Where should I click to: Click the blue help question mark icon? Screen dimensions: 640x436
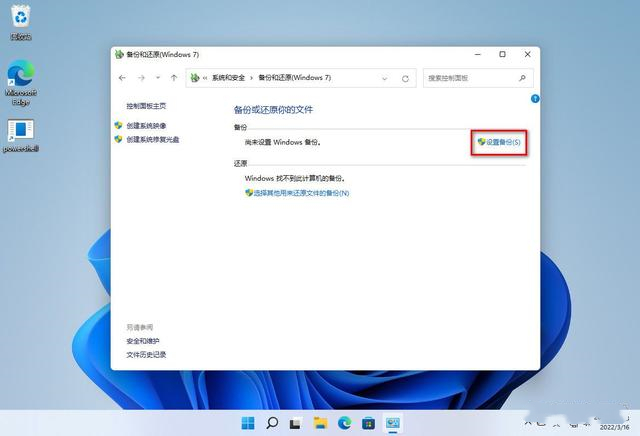535,99
